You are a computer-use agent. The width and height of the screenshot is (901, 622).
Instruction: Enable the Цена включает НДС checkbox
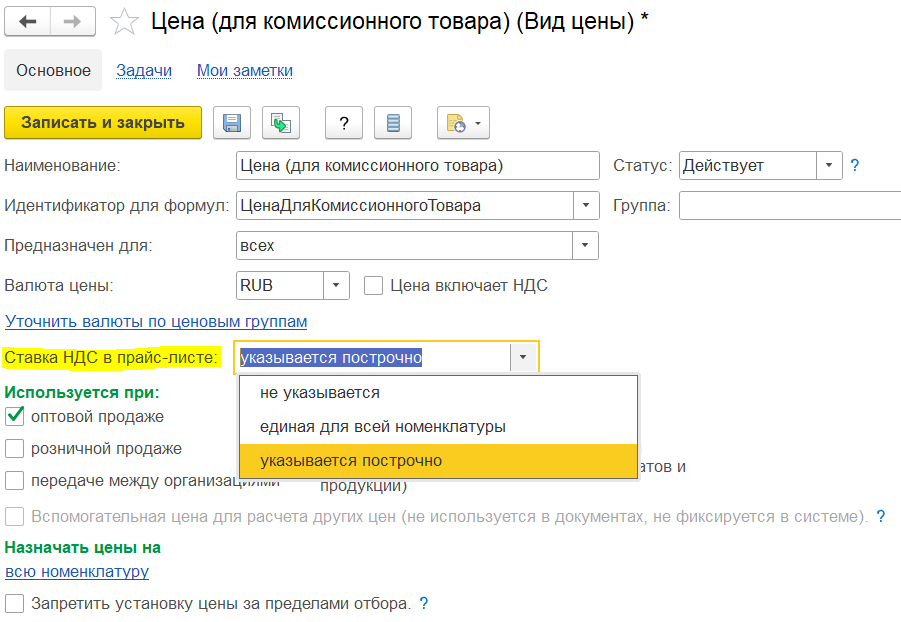(374, 286)
